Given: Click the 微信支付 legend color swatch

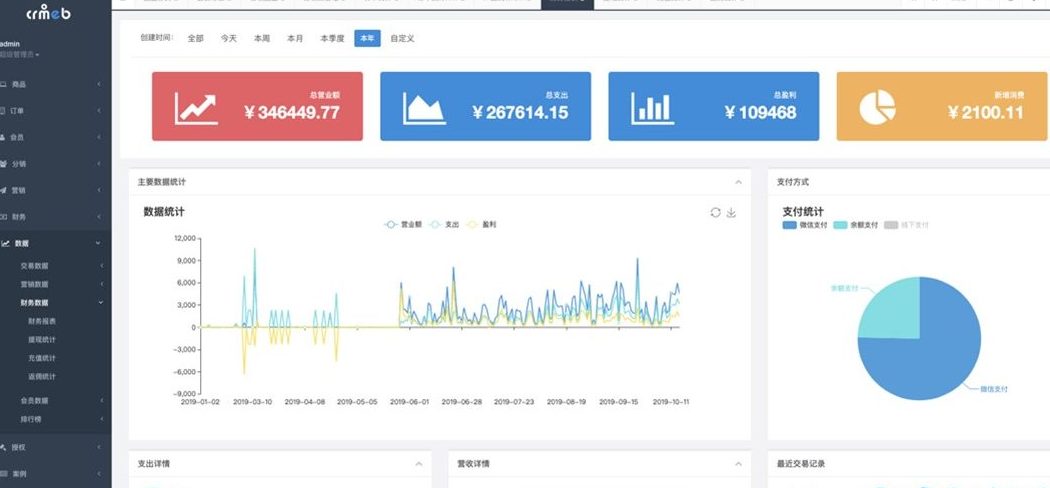Looking at the screenshot, I should [790, 225].
